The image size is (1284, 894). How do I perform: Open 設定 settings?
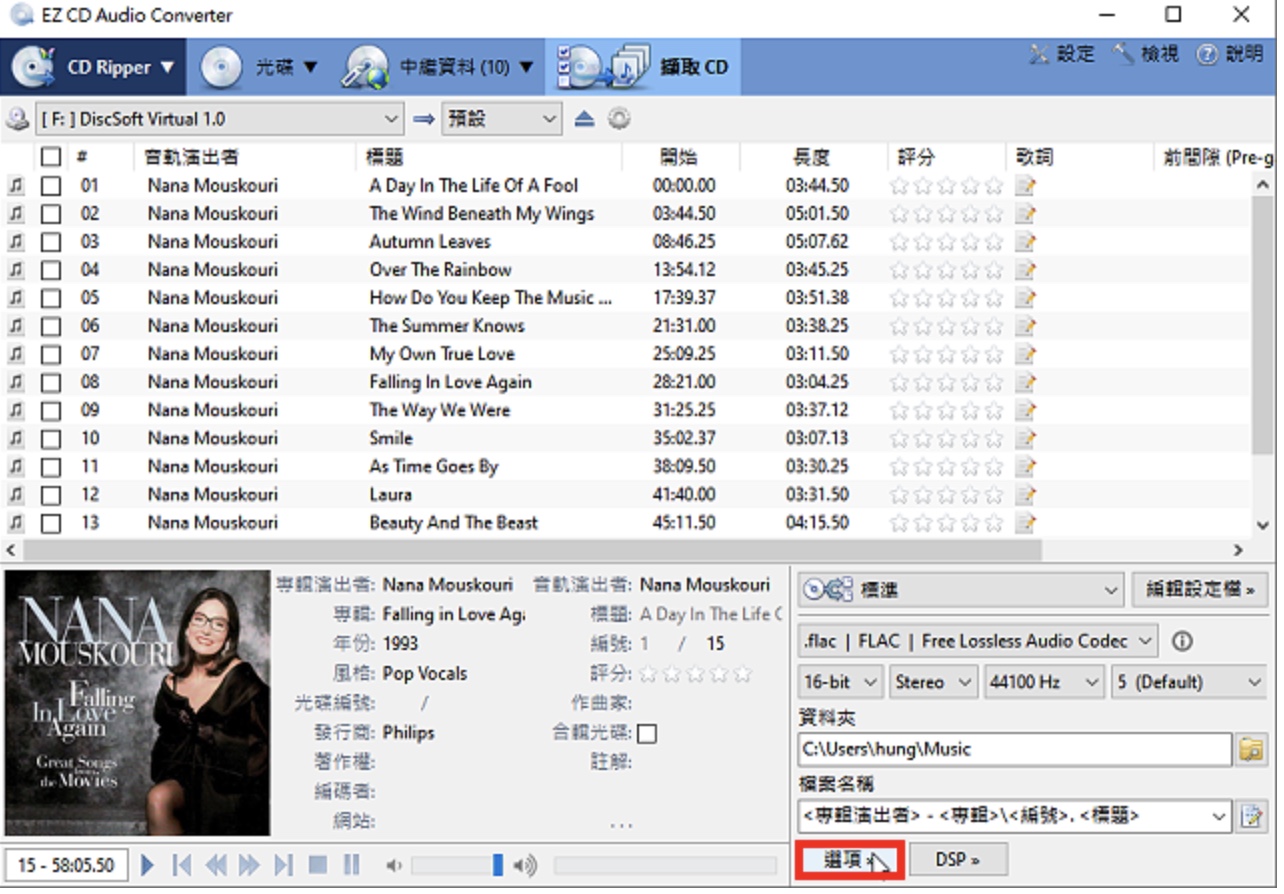click(x=1062, y=54)
